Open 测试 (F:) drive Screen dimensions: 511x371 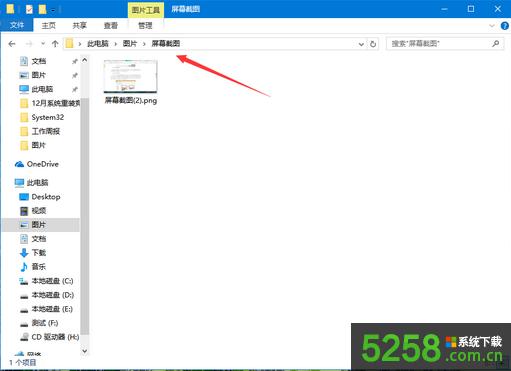coord(45,323)
